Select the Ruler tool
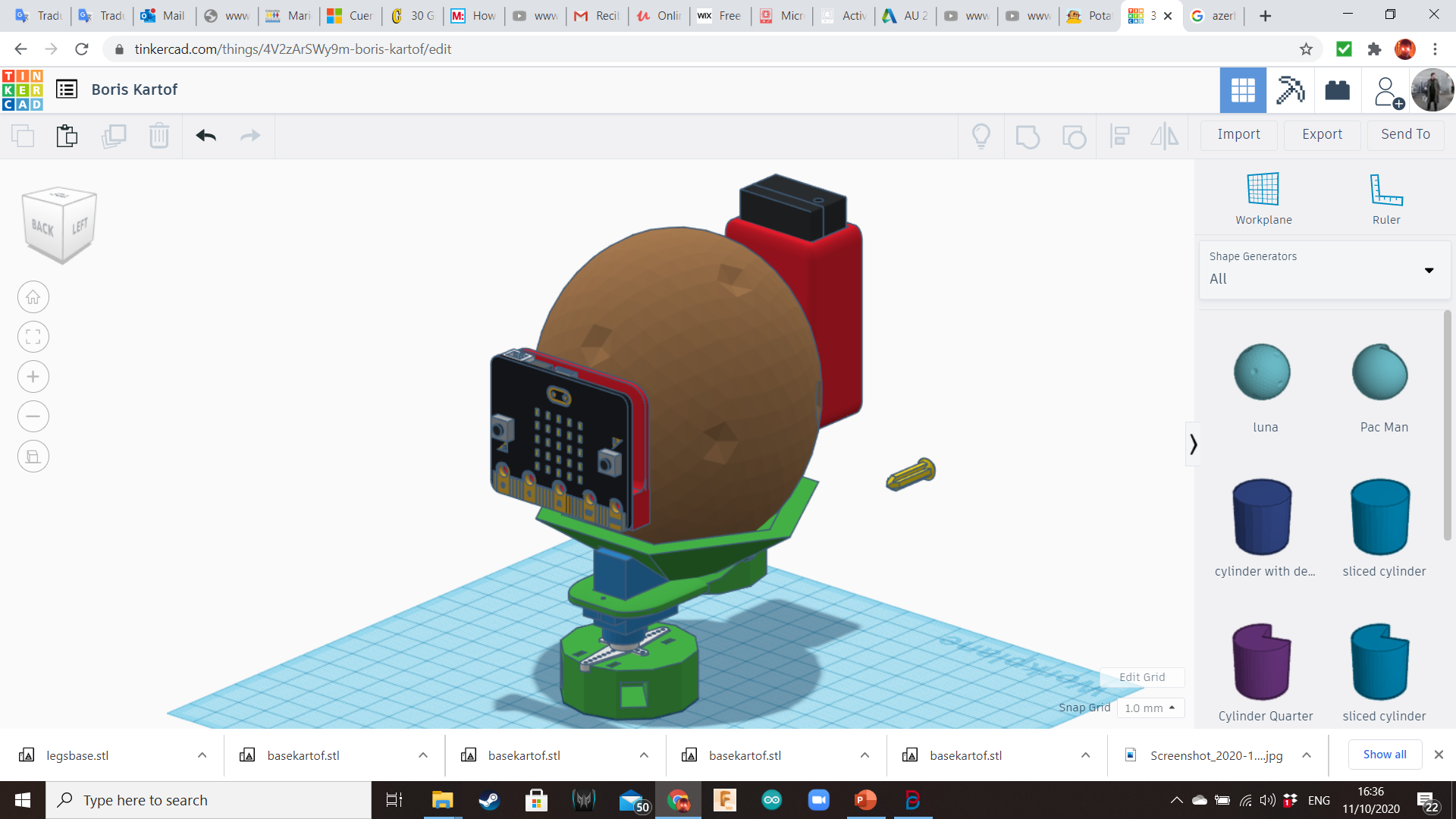Image resolution: width=1456 pixels, height=819 pixels. pos(1385,199)
